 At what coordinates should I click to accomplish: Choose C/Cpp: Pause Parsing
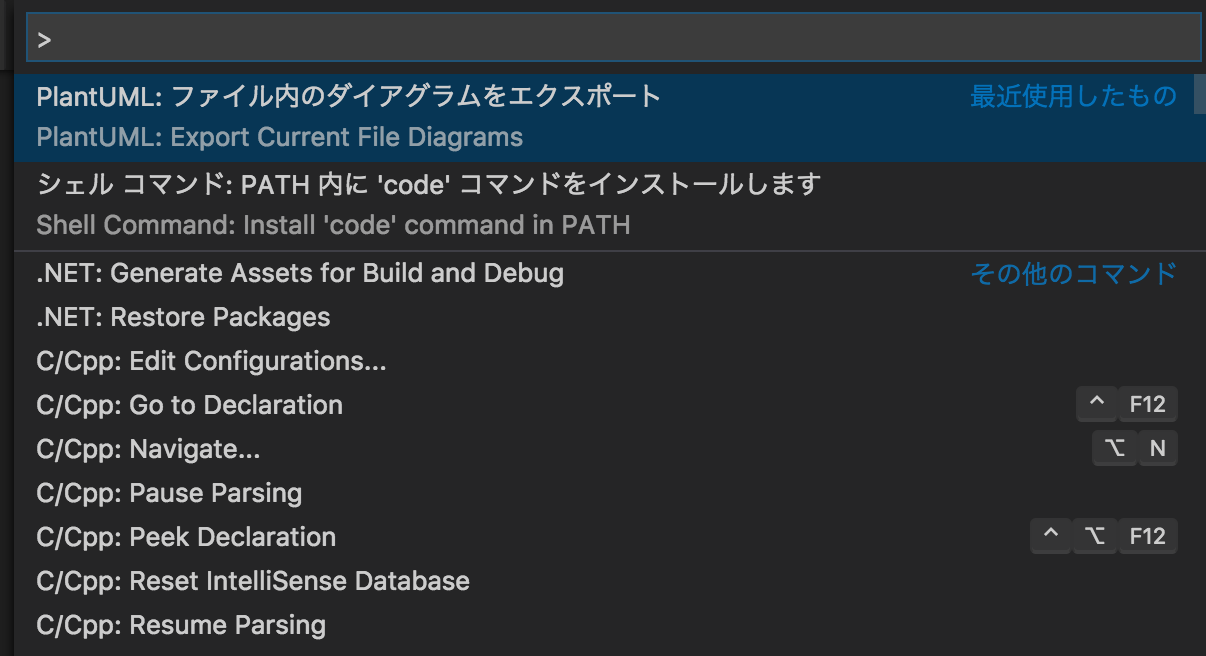pyautogui.click(x=603, y=493)
